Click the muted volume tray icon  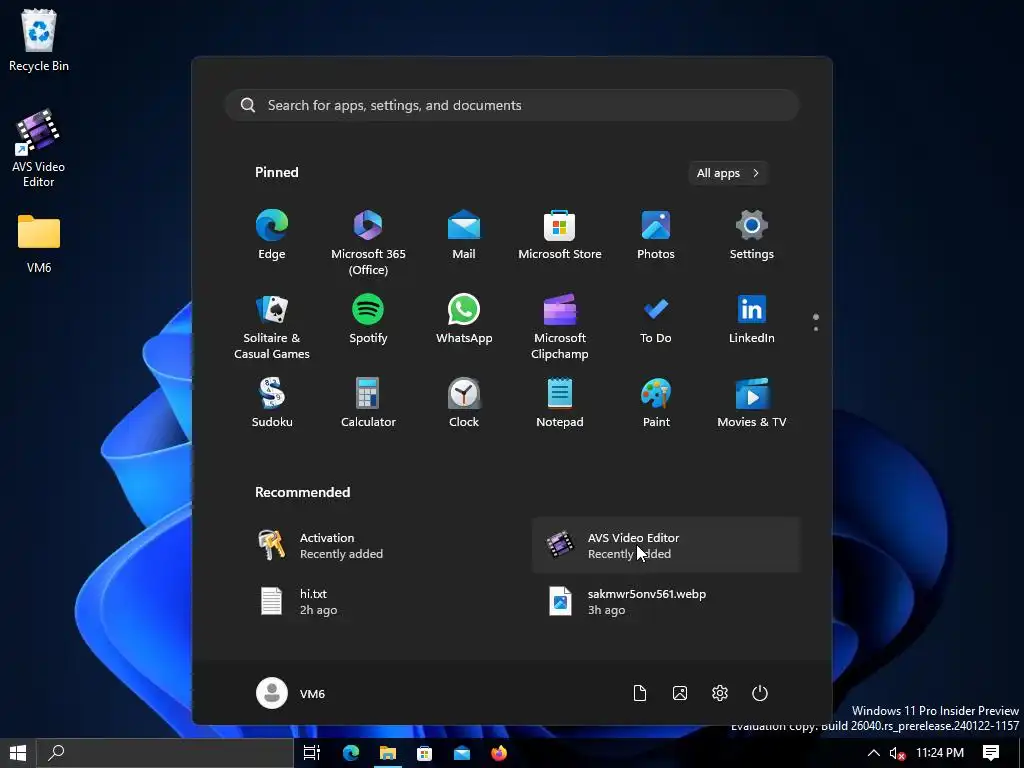897,754
